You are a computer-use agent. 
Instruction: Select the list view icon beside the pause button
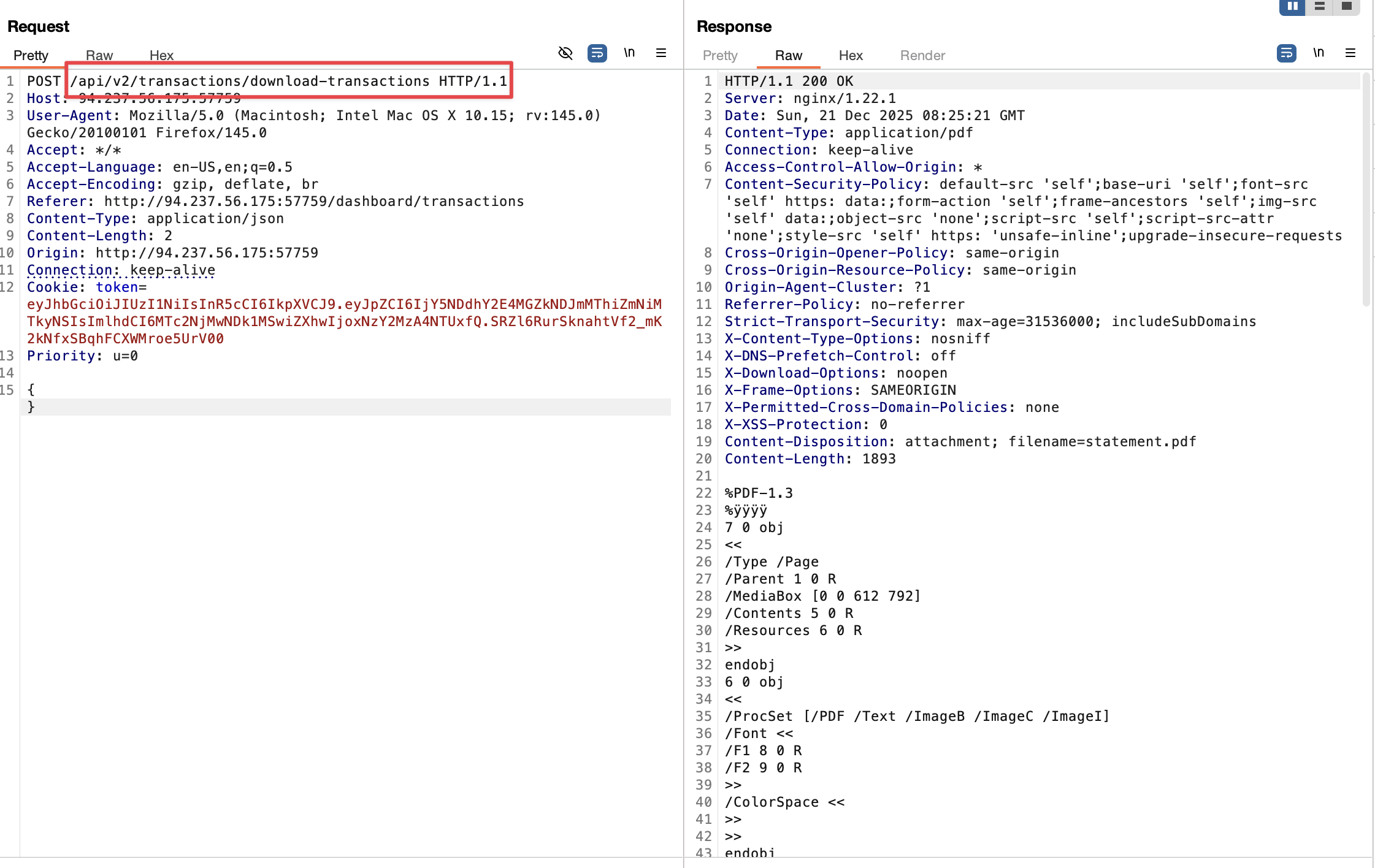coord(1319,7)
